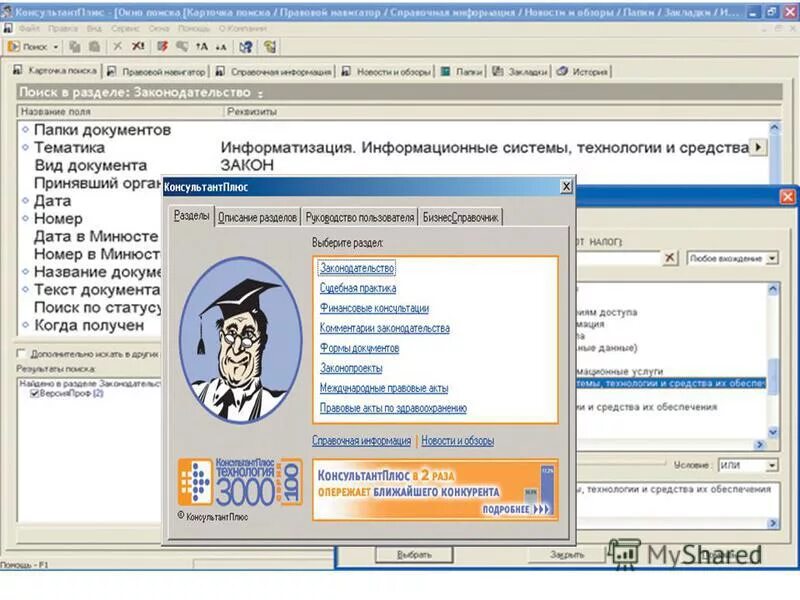Viewport: 800px width, 600px height.
Task: Click scroll-down arrow in back dialog list
Action: click(x=773, y=432)
